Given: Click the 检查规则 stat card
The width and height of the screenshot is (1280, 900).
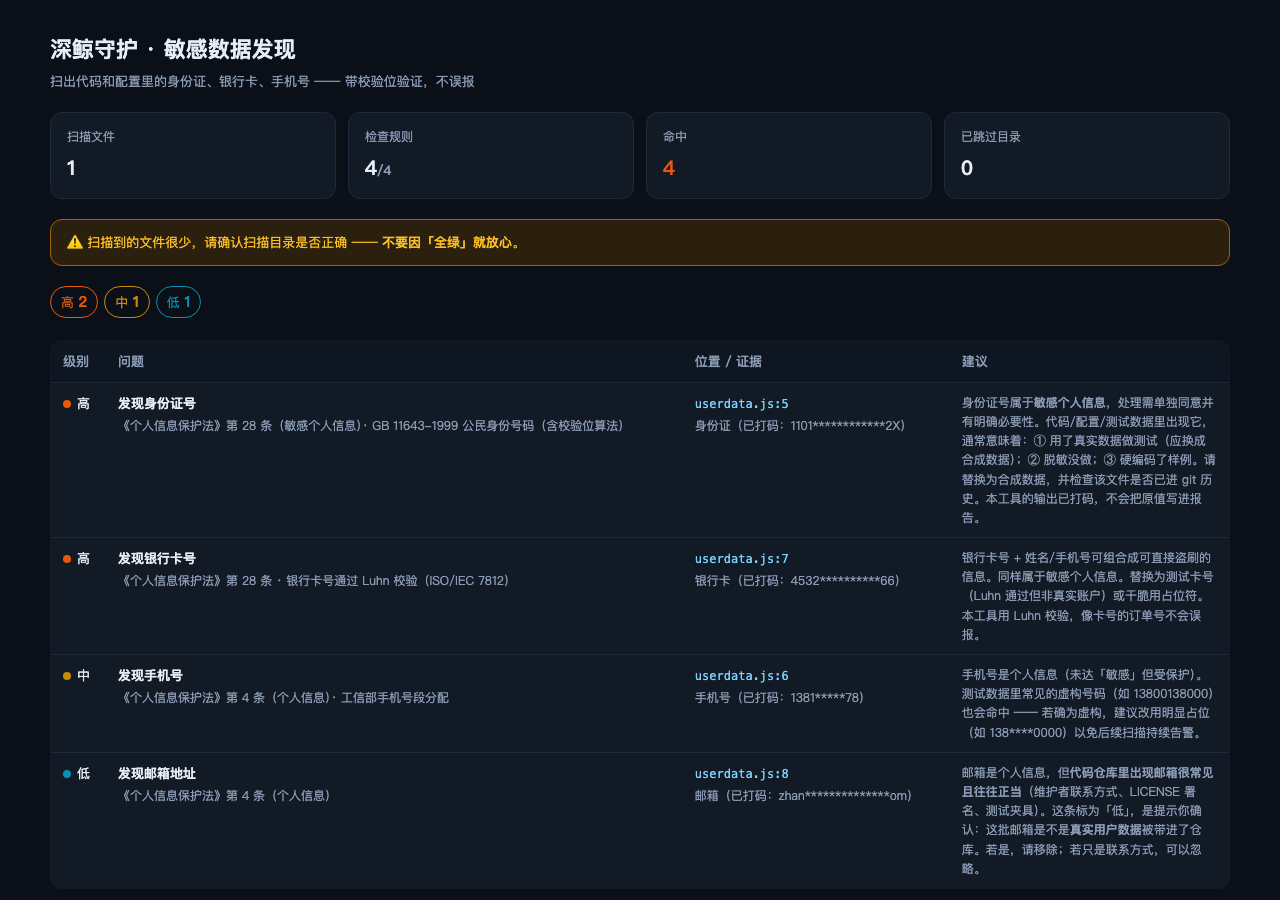Looking at the screenshot, I should pos(491,155).
